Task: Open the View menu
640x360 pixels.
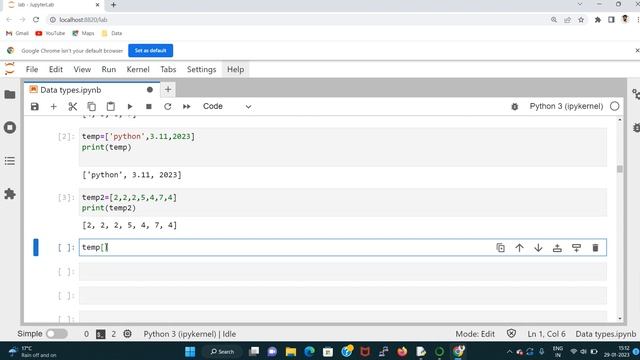Action: click(x=82, y=69)
